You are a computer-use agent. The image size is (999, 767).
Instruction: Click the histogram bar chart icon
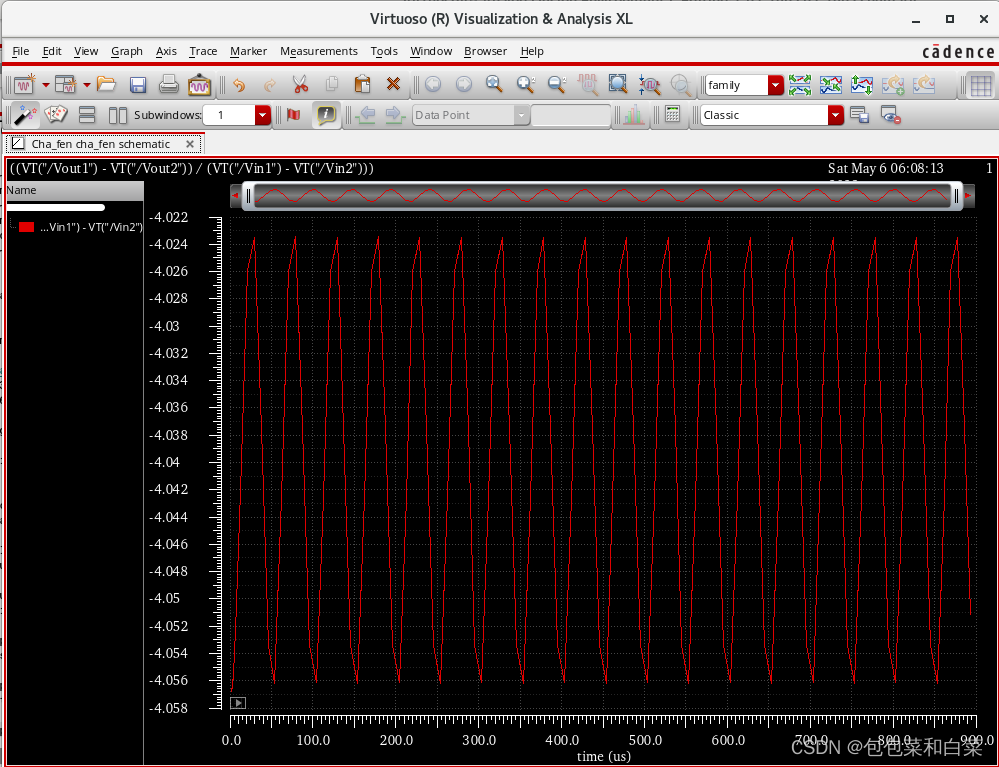pos(633,115)
